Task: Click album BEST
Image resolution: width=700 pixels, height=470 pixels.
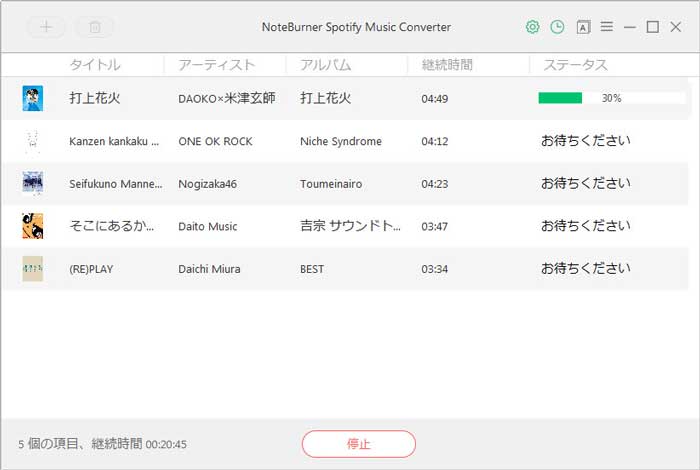Action: (x=312, y=269)
